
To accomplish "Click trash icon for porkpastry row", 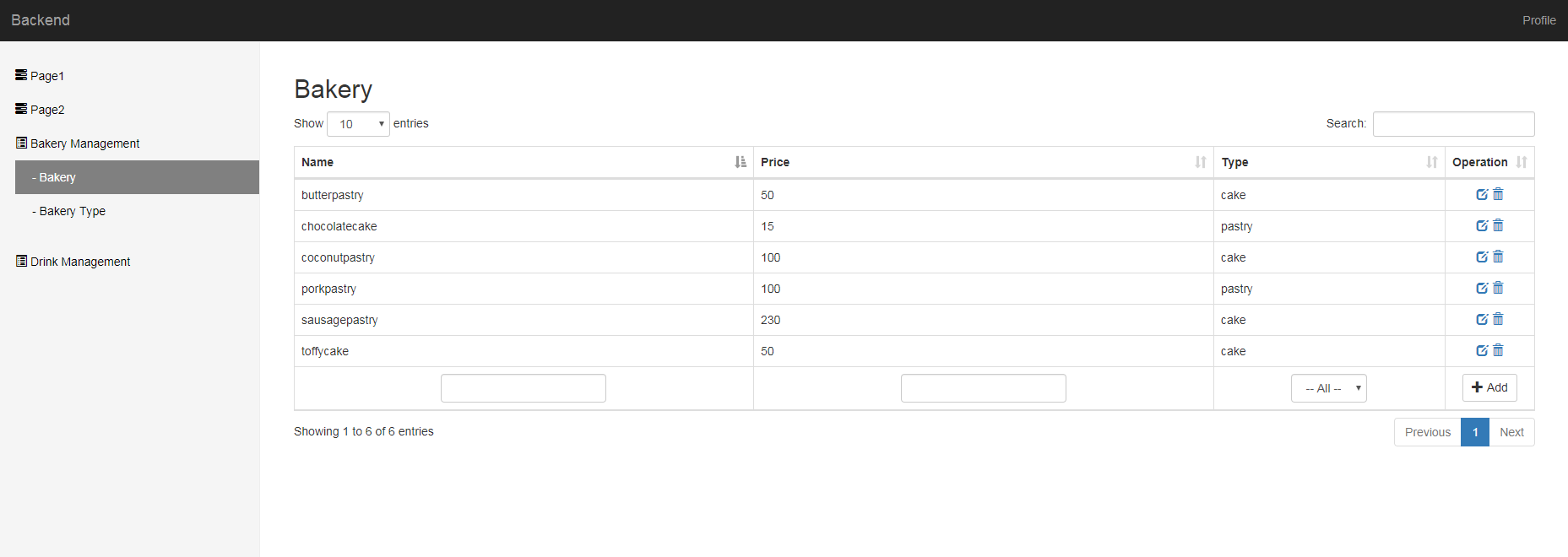I will point(1498,288).
